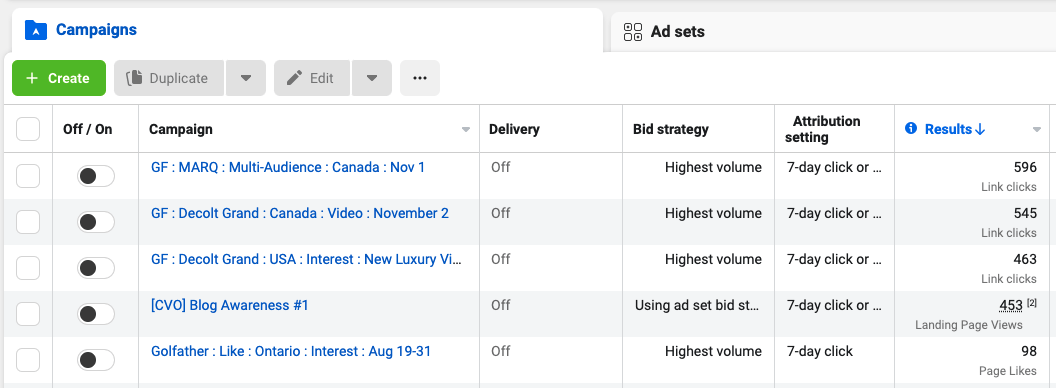Tick the select-all campaigns checkbox
This screenshot has height=388, width=1056.
click(28, 129)
